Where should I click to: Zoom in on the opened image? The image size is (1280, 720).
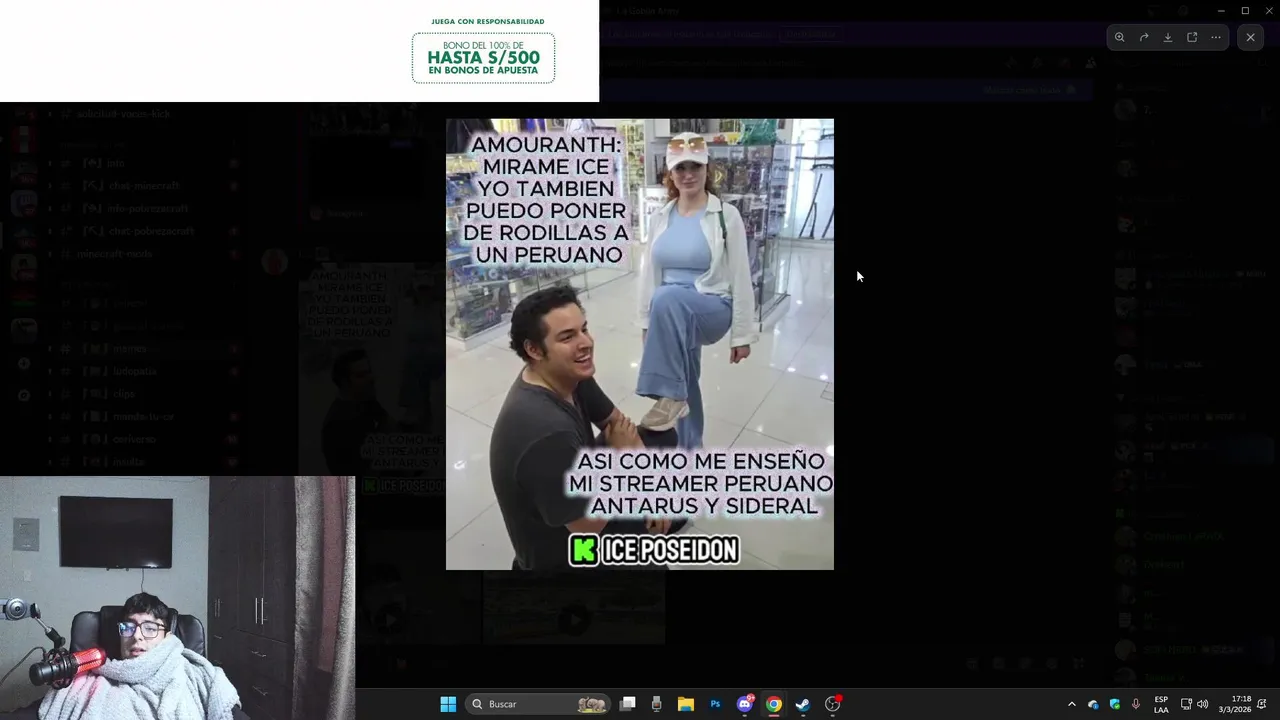pyautogui.click(x=1120, y=37)
